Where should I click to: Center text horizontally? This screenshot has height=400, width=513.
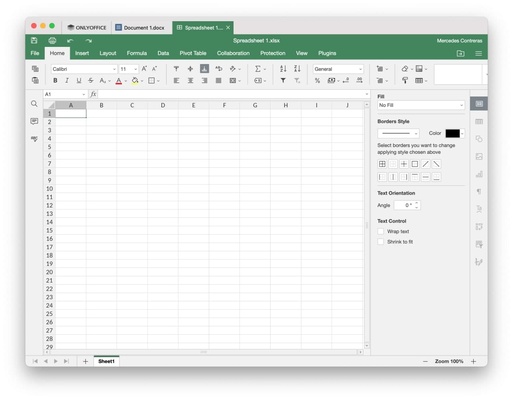pyautogui.click(x=190, y=81)
